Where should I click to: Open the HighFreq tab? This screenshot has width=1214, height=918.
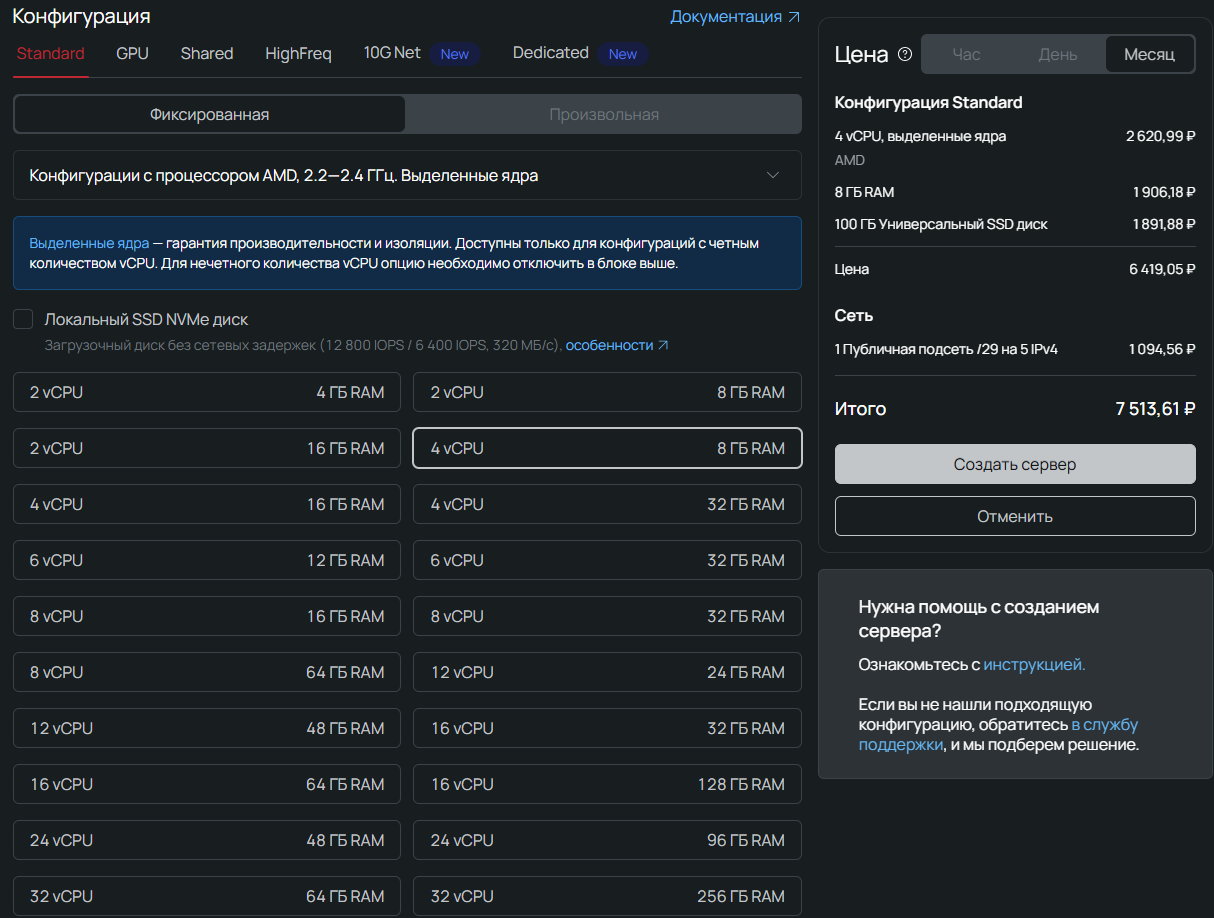[298, 54]
